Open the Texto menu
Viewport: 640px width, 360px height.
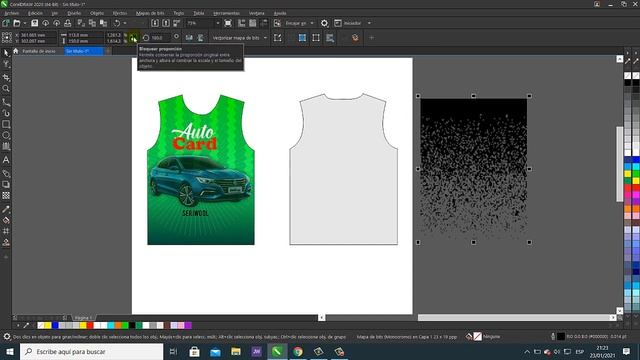coord(178,13)
